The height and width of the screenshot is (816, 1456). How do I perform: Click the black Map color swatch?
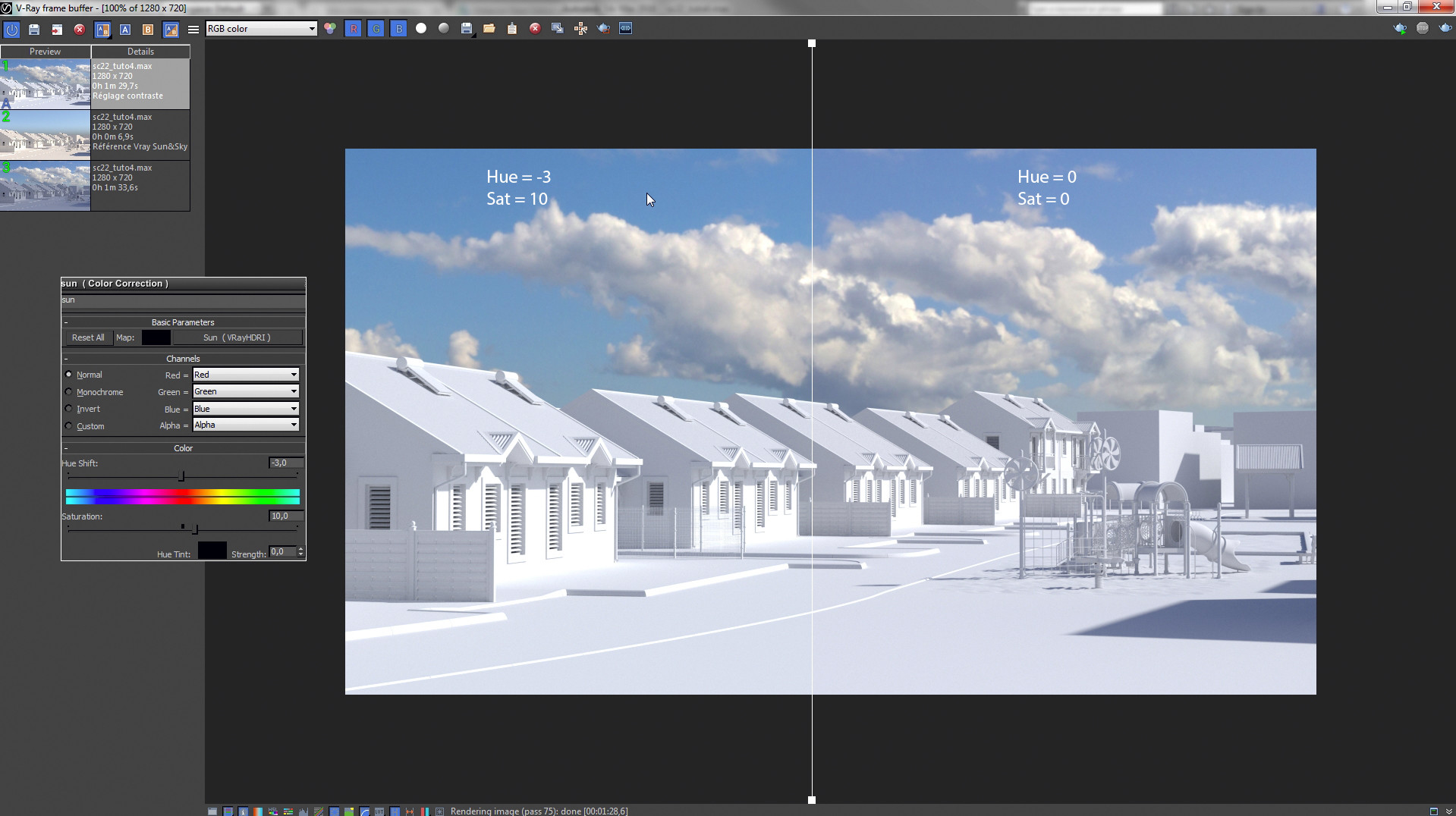156,337
